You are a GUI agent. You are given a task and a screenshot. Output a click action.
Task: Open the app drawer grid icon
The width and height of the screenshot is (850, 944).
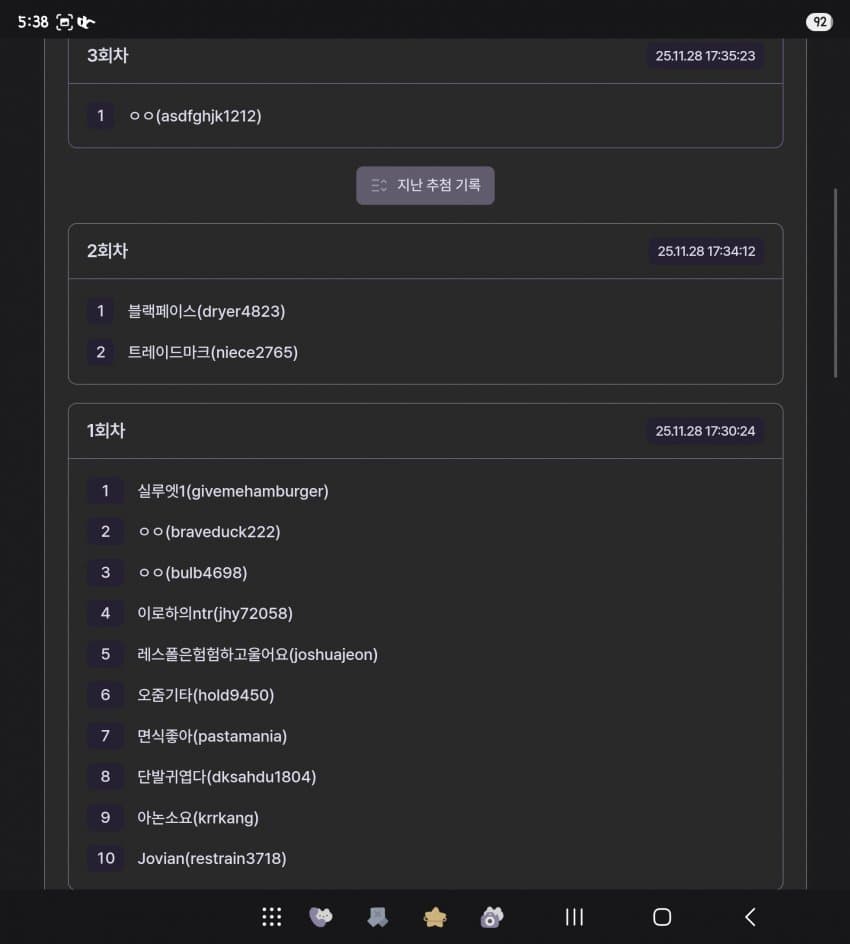pos(271,916)
